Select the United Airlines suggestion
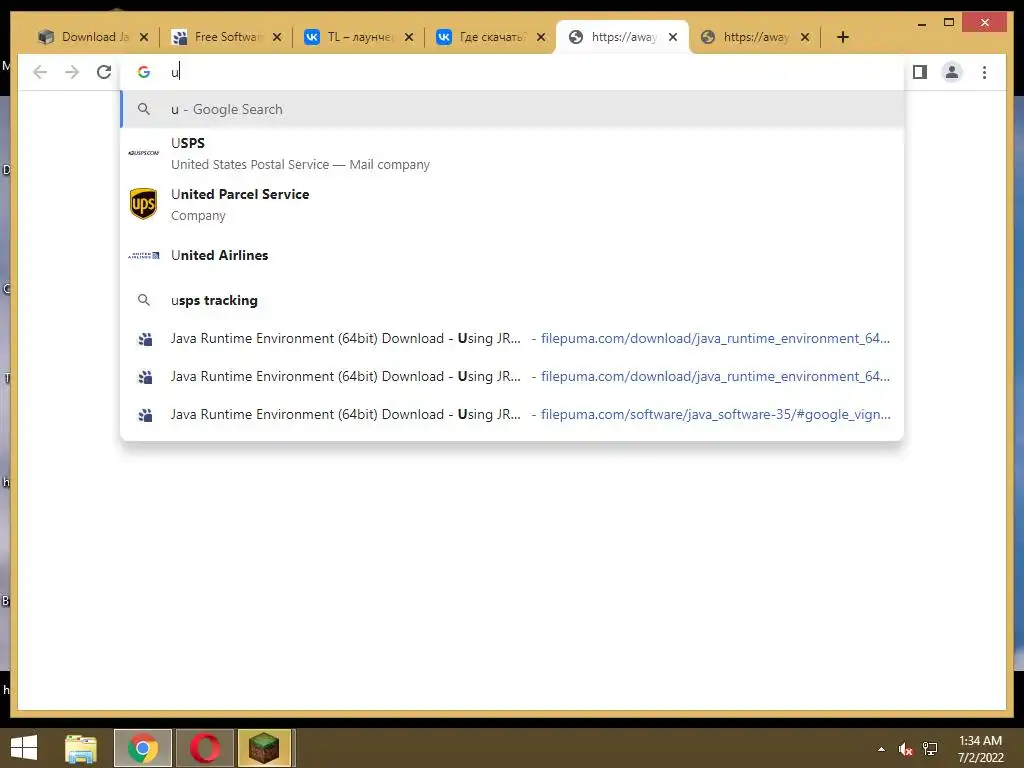 pos(512,255)
